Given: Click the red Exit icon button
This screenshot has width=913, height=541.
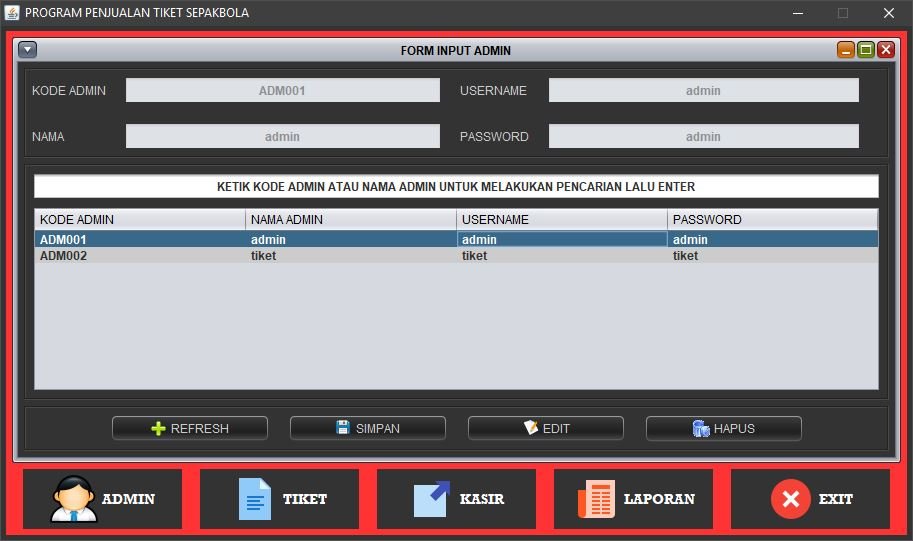Looking at the screenshot, I should [810, 499].
